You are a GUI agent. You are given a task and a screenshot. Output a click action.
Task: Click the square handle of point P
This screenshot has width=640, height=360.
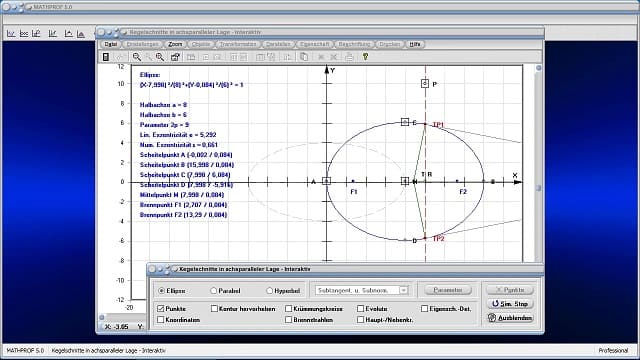pos(425,83)
